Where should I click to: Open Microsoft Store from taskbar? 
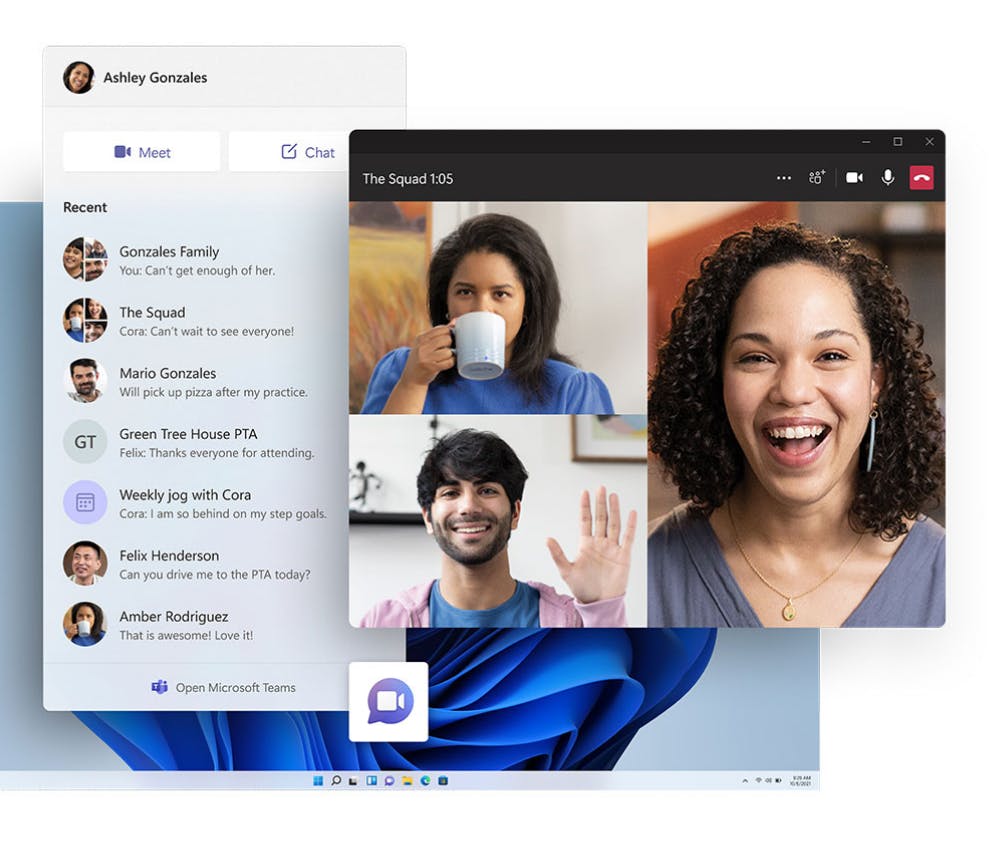pyautogui.click(x=443, y=780)
